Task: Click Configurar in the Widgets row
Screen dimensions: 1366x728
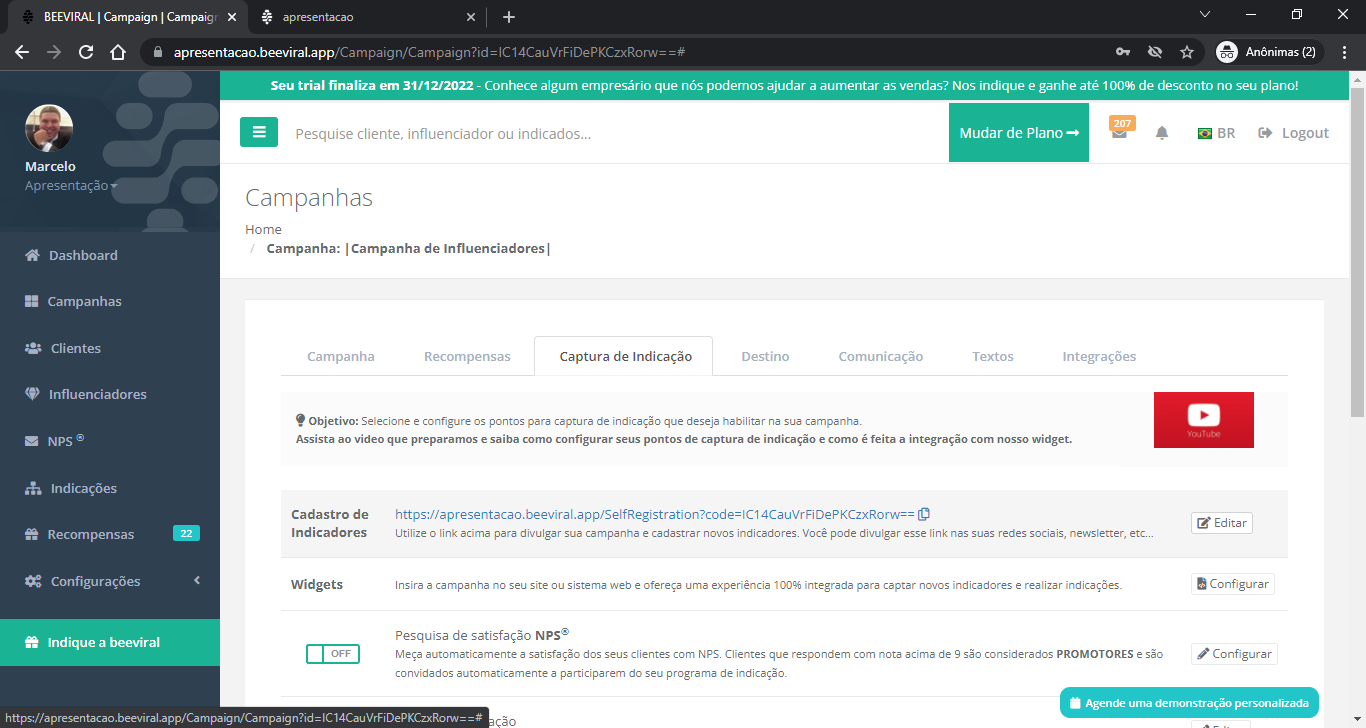Action: click(1233, 584)
